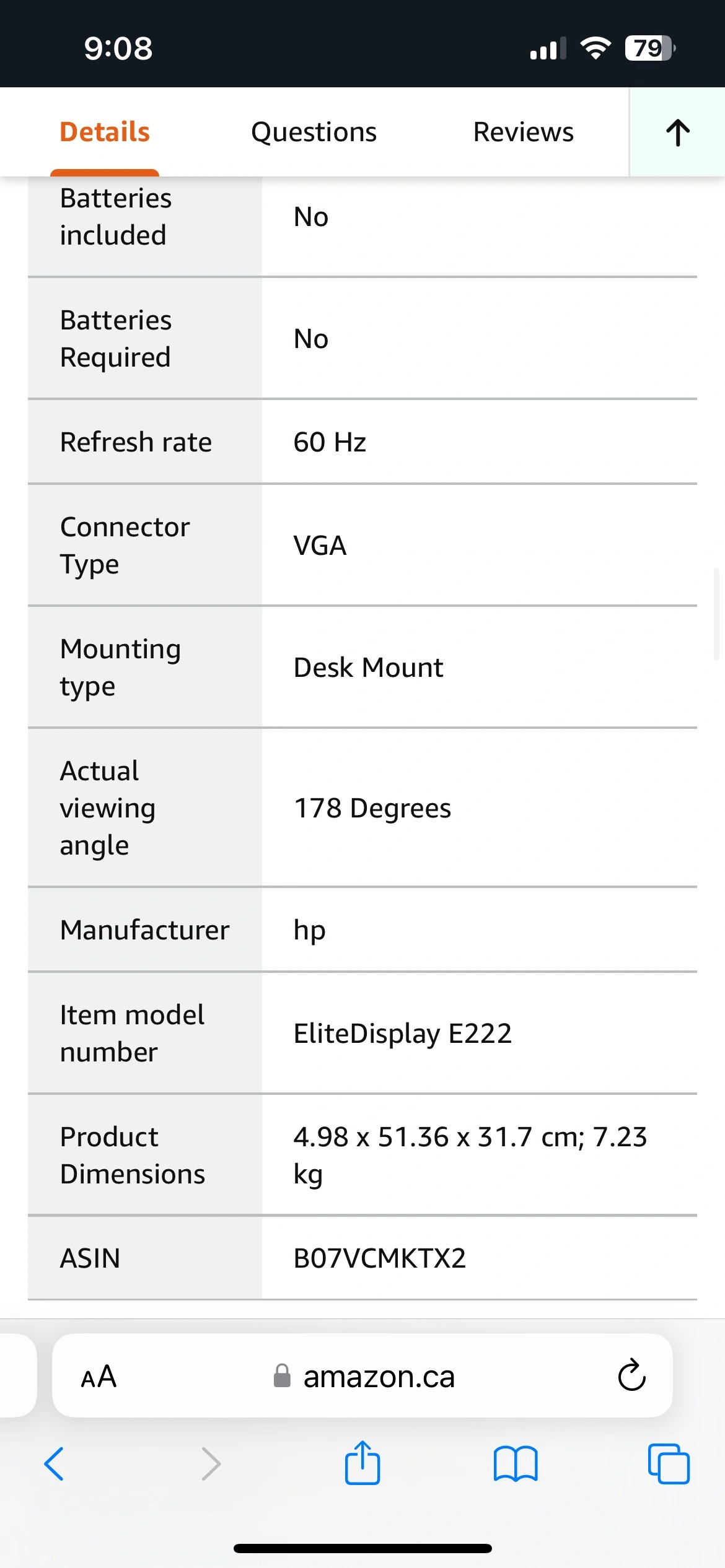The height and width of the screenshot is (1568, 725).
Task: Open the Safari share sheet icon
Action: pyautogui.click(x=362, y=1463)
